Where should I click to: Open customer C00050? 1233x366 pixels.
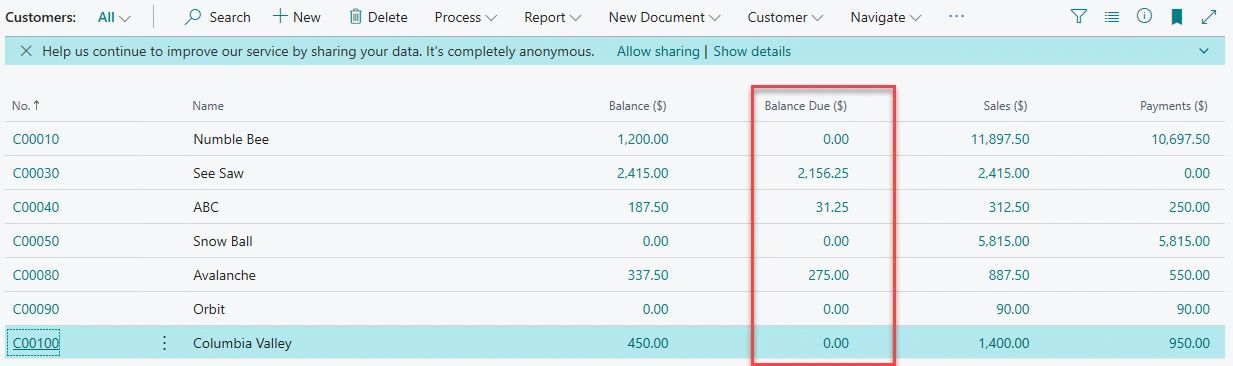coord(36,241)
